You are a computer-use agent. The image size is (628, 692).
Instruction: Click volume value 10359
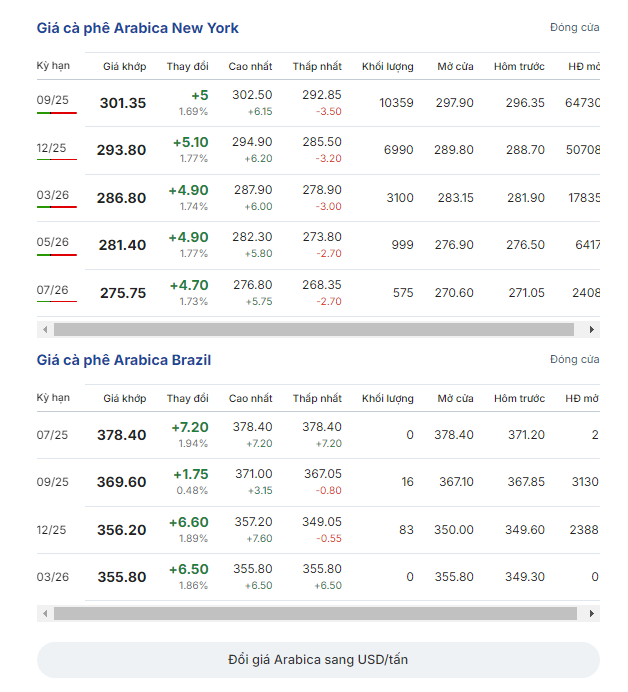point(396,103)
